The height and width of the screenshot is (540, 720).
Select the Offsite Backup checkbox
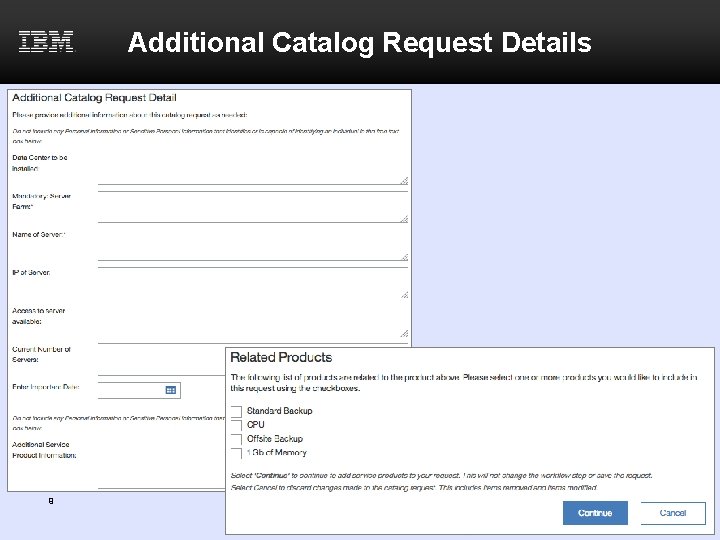pyautogui.click(x=236, y=439)
